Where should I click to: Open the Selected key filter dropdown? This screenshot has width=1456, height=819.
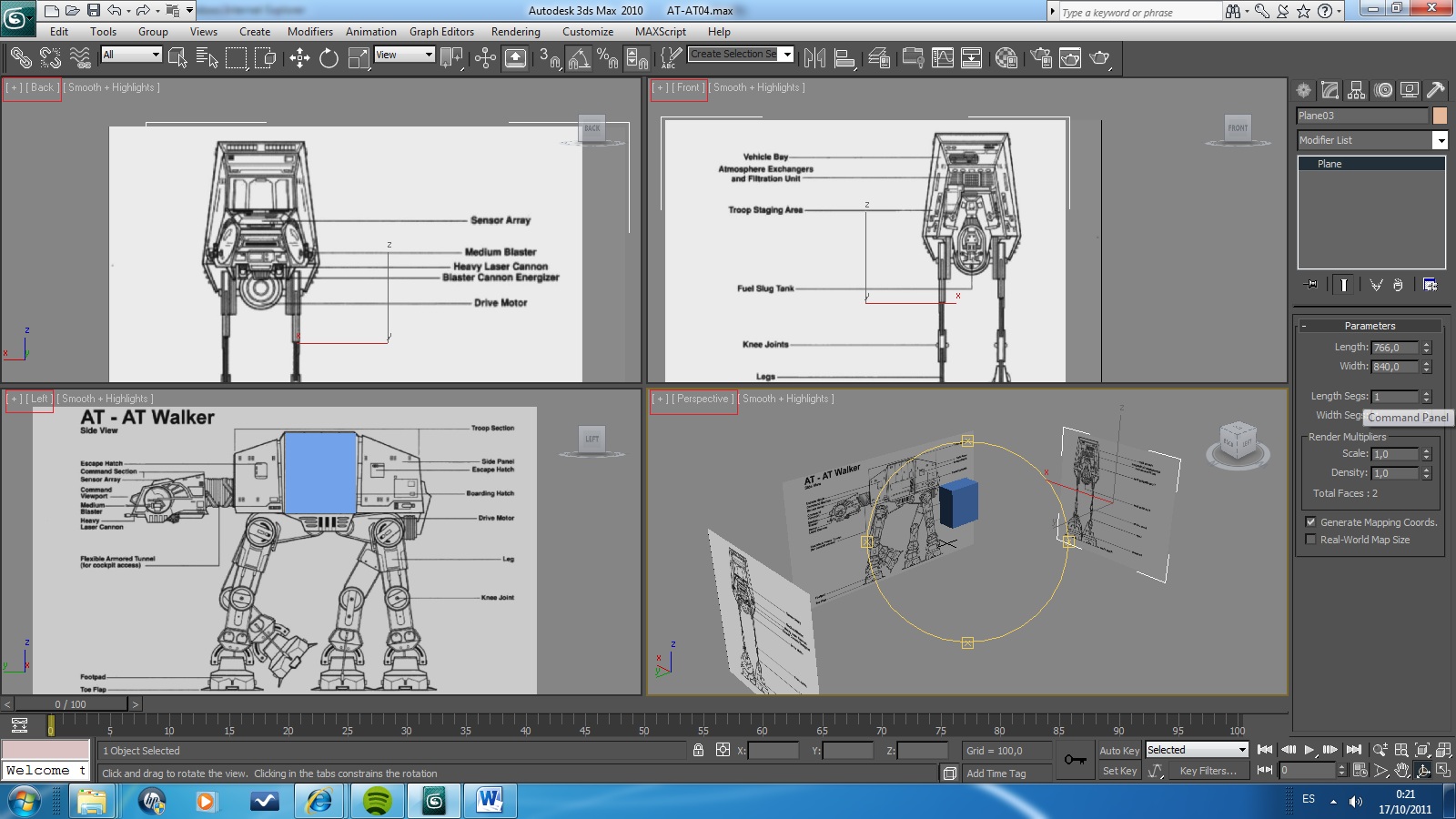click(1196, 750)
